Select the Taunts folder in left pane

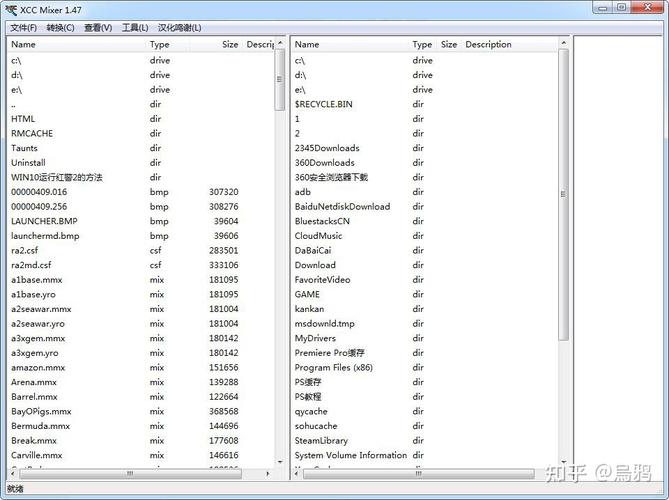click(25, 148)
